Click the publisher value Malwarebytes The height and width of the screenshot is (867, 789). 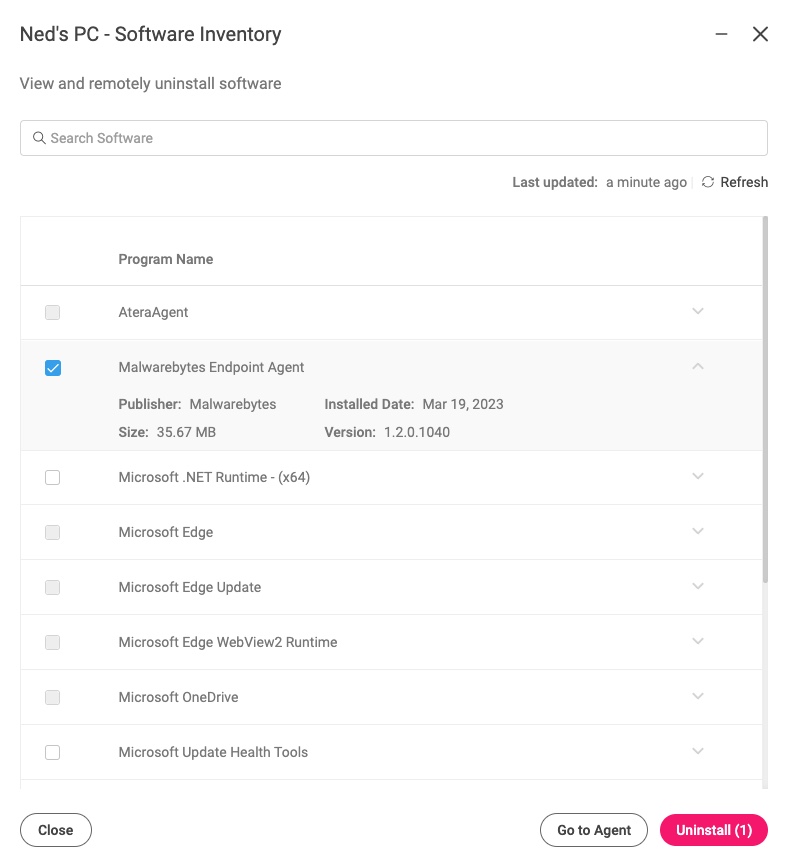pos(233,404)
